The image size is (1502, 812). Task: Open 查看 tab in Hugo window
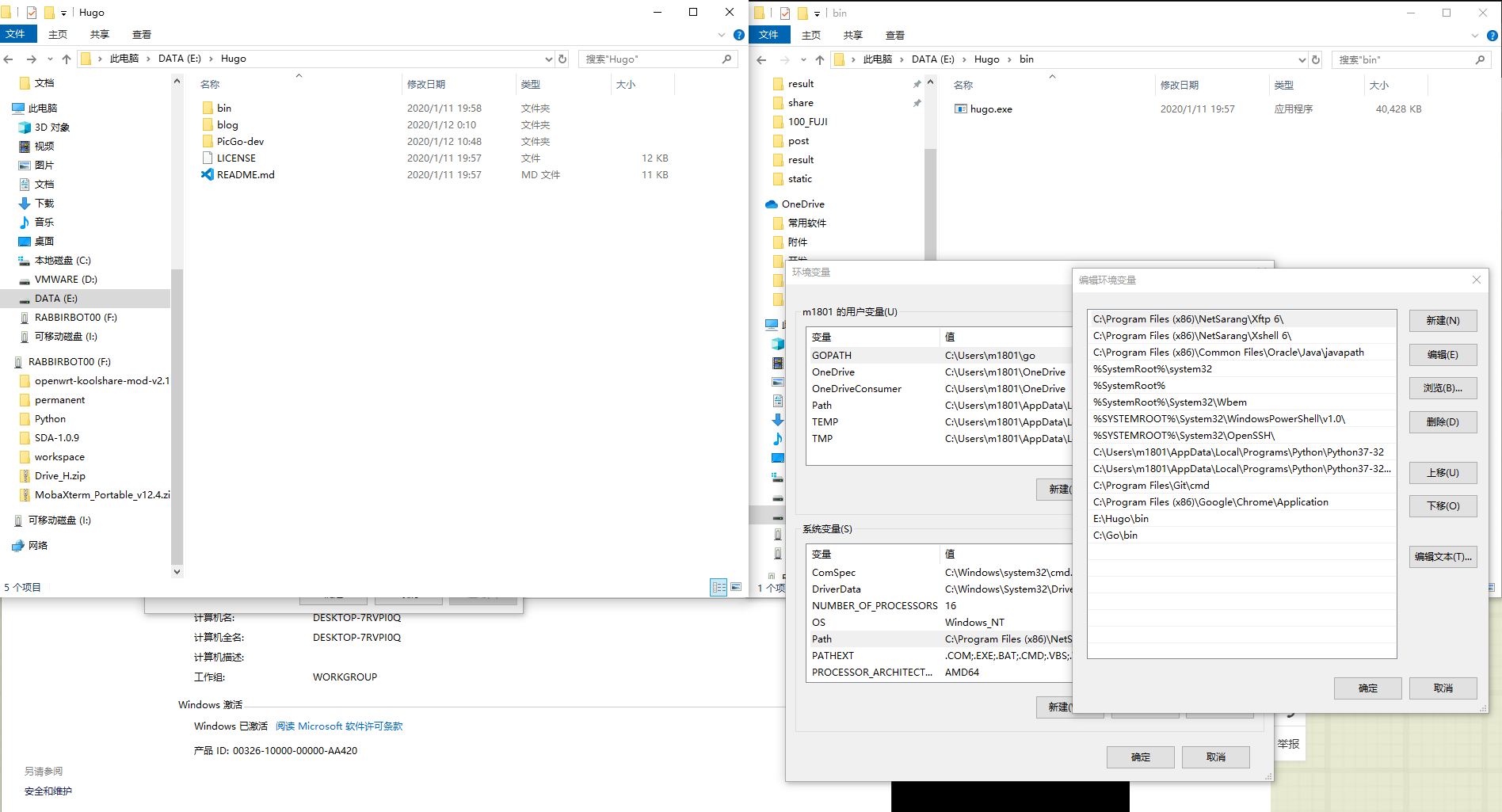[142, 34]
